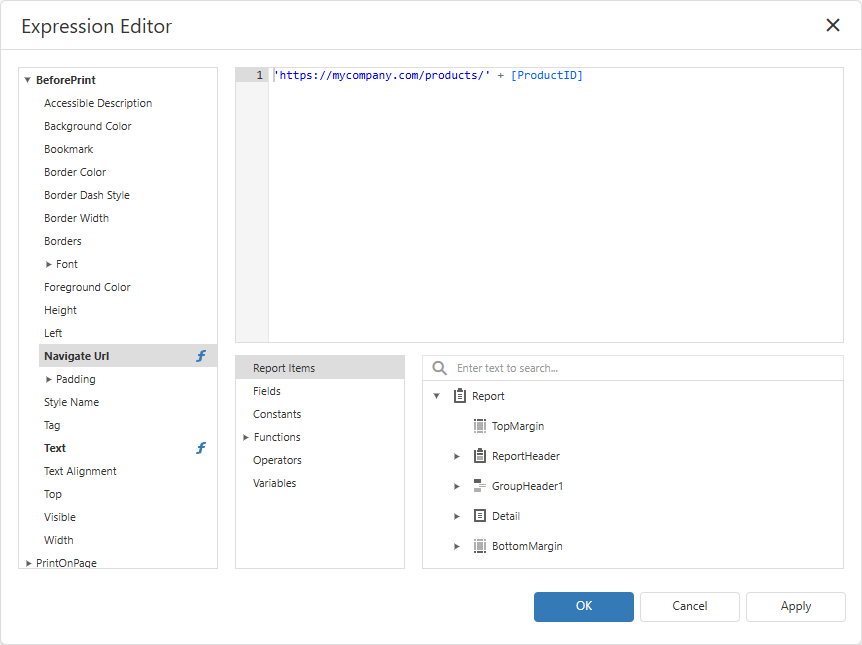Image resolution: width=862 pixels, height=645 pixels.
Task: Apply the expression changes
Action: tap(795, 607)
